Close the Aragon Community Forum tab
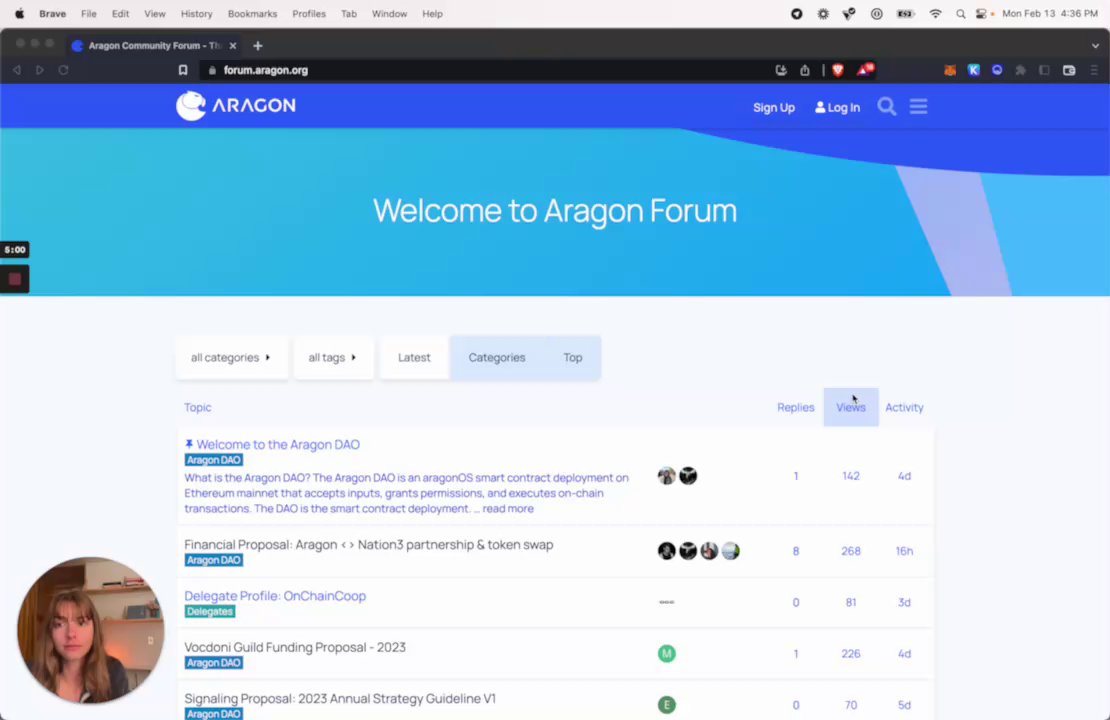 point(233,46)
